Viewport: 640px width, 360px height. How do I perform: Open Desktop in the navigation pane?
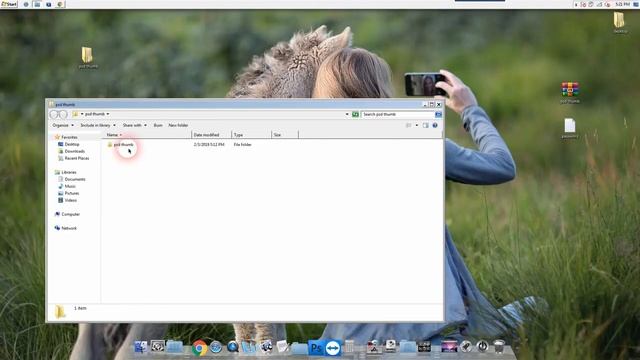pos(69,144)
